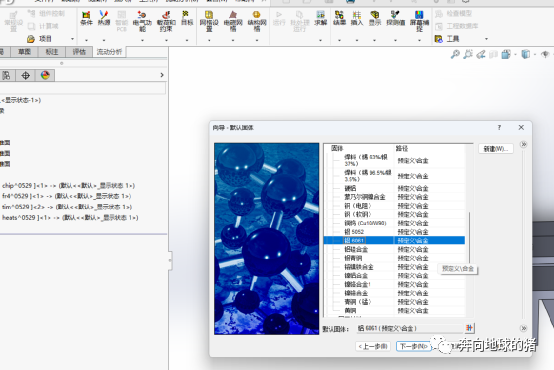Click the zoom to fit view icon
The height and width of the screenshot is (370, 554).
tap(455, 54)
